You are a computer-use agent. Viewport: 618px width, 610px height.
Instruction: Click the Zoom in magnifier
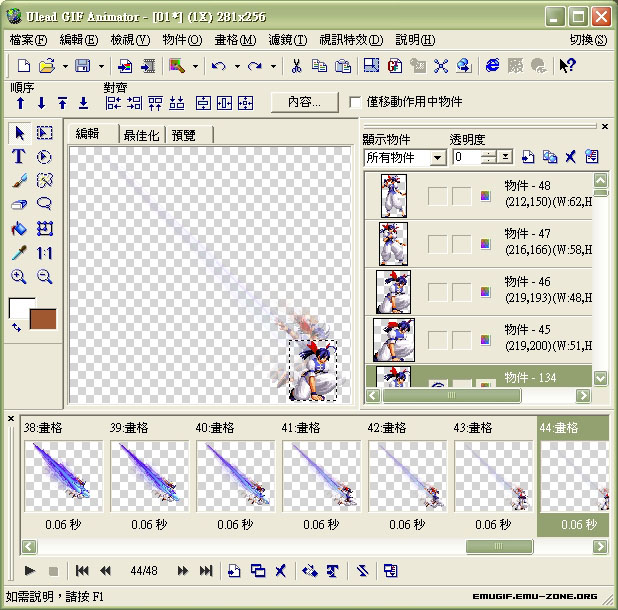(19, 277)
